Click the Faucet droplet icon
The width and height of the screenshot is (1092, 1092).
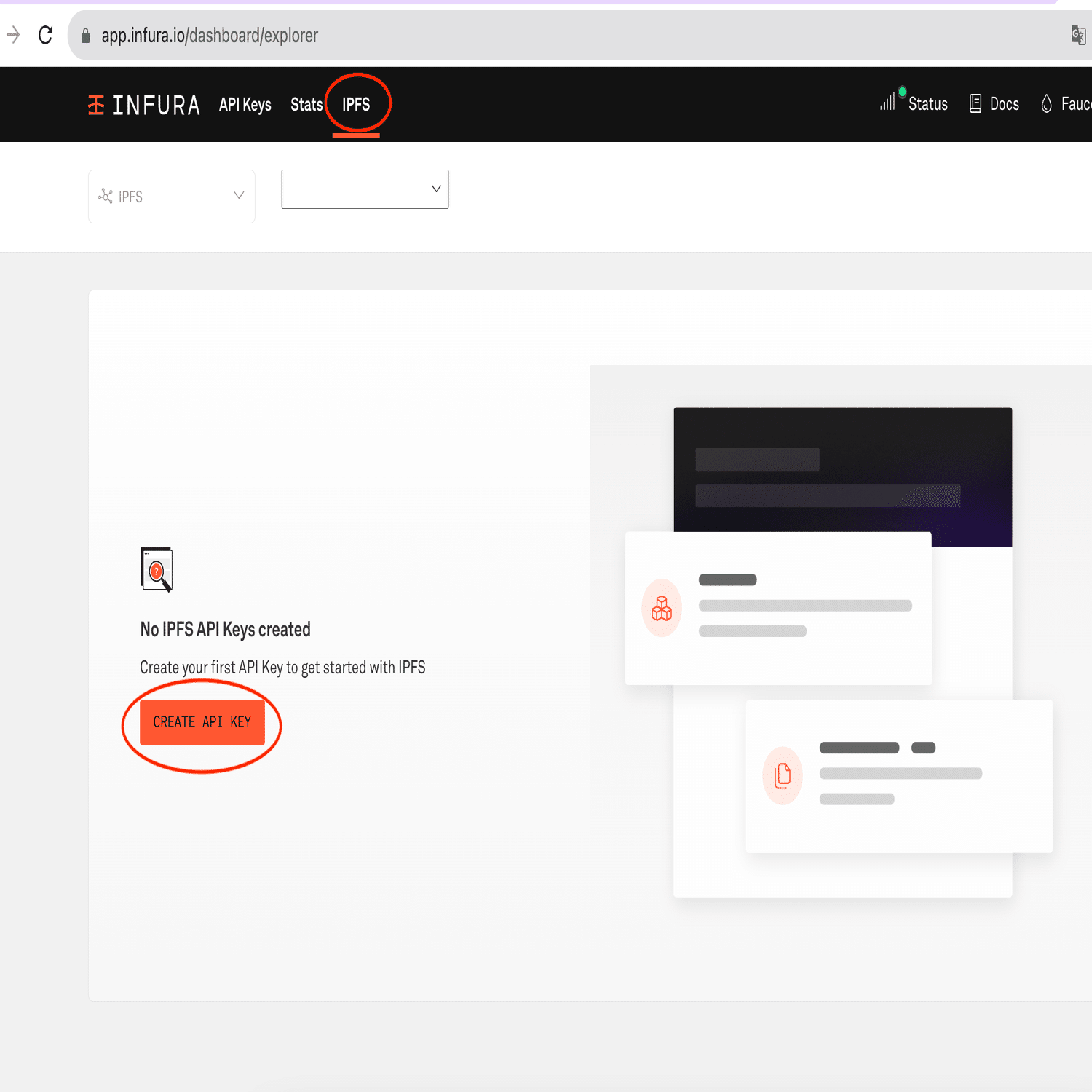[x=1046, y=103]
